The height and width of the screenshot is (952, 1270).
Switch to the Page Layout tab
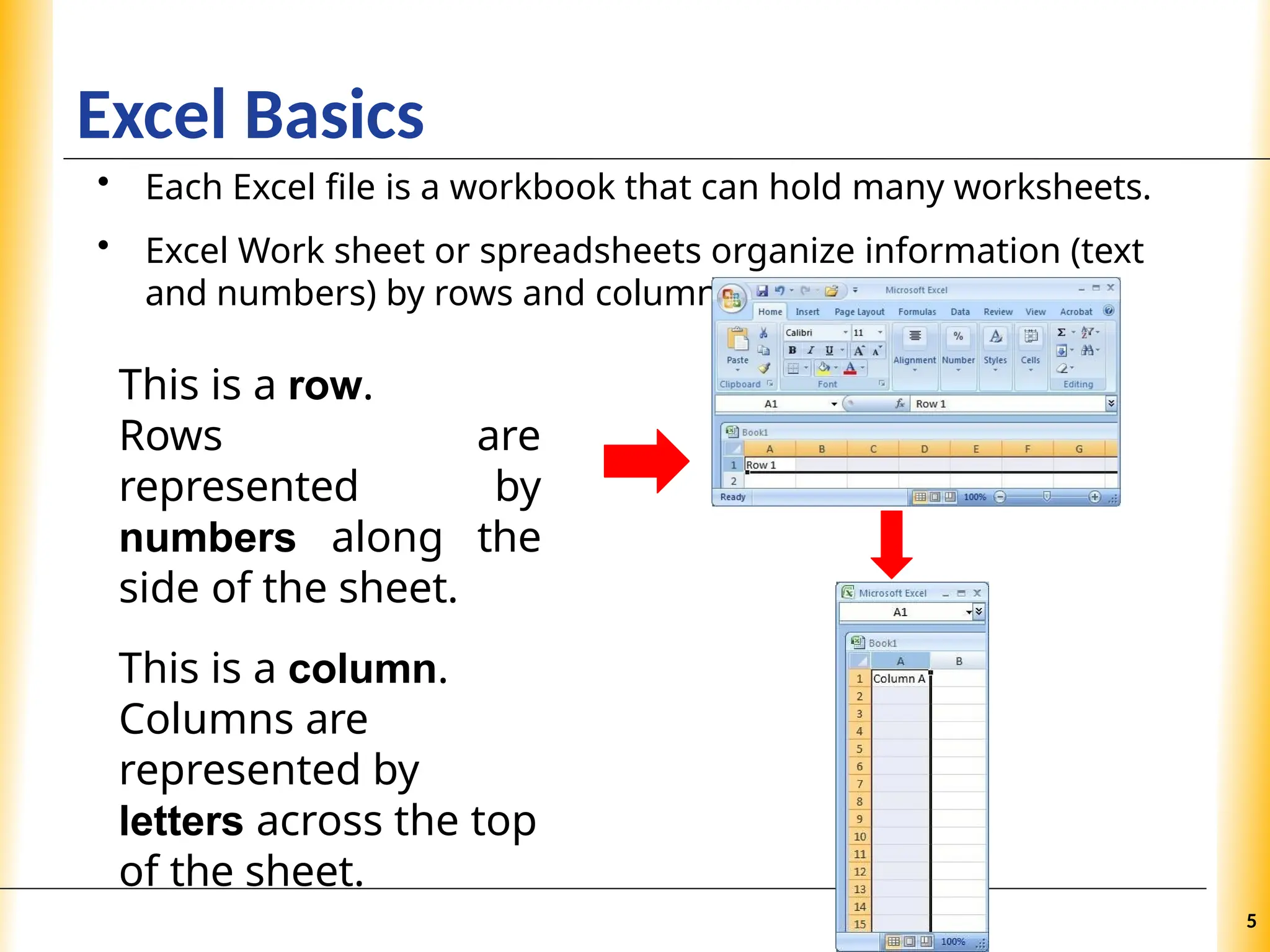tap(859, 312)
